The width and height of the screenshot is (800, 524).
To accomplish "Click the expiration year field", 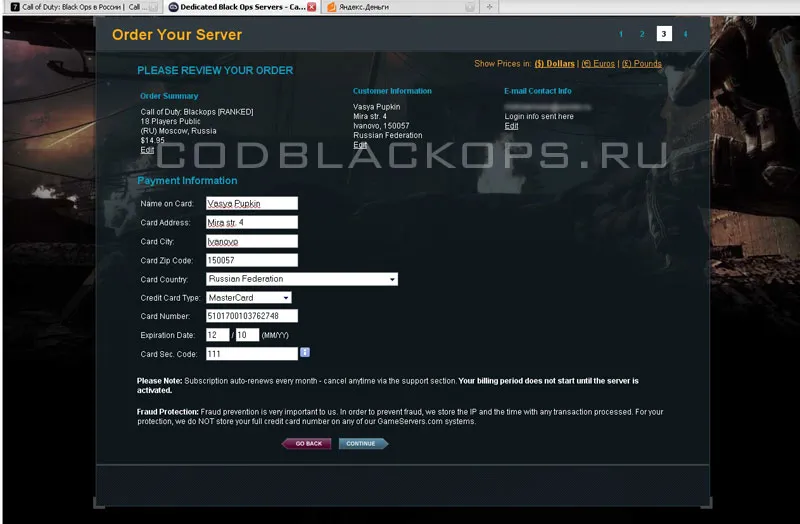I will pos(247,335).
